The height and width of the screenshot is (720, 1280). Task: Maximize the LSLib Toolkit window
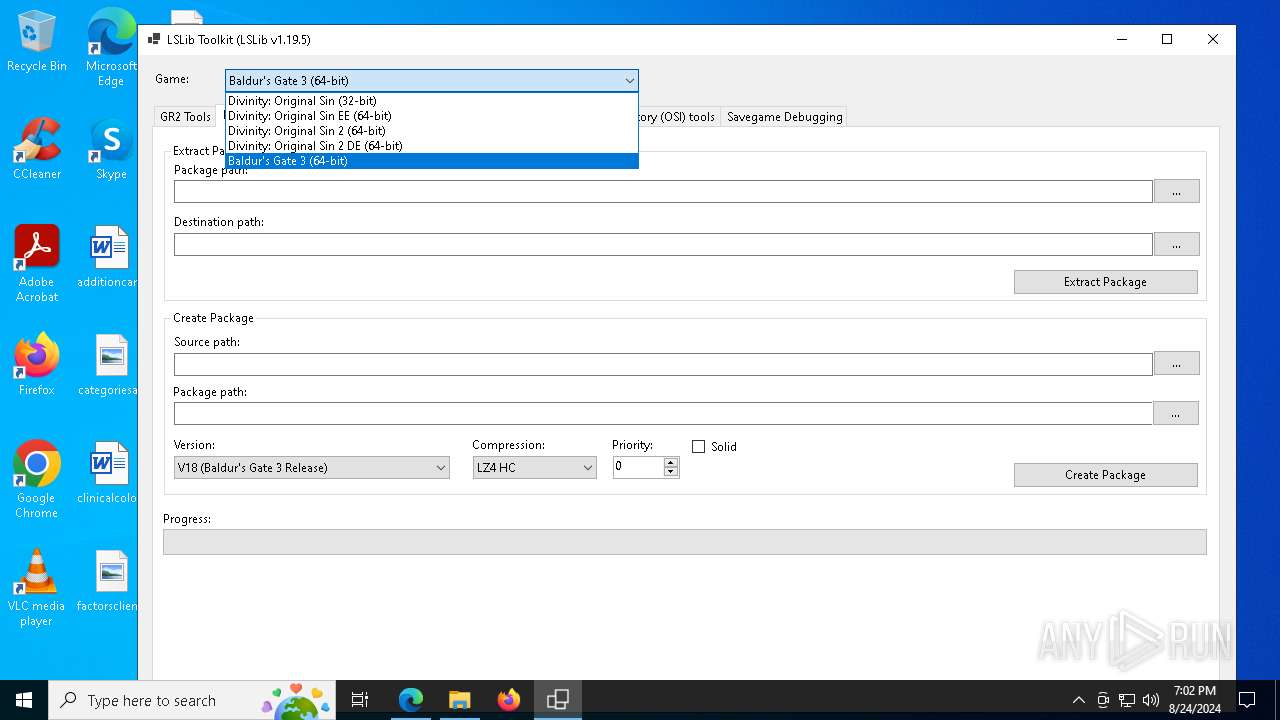coord(1167,40)
